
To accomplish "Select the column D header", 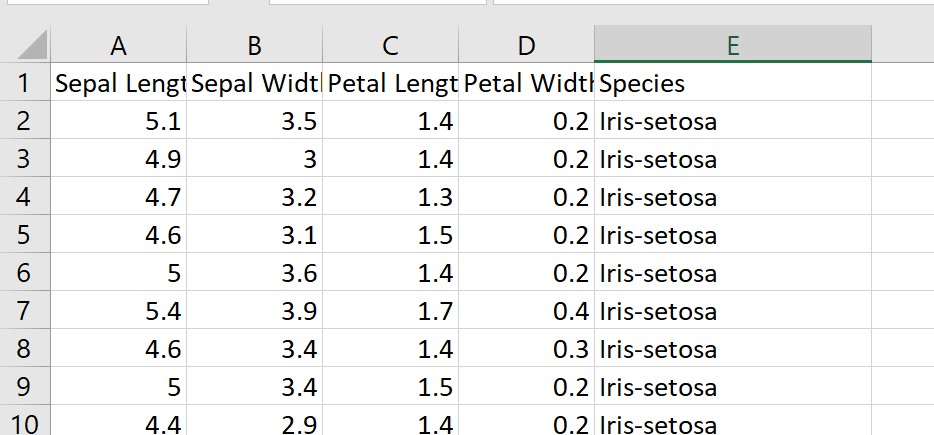I will coord(526,45).
